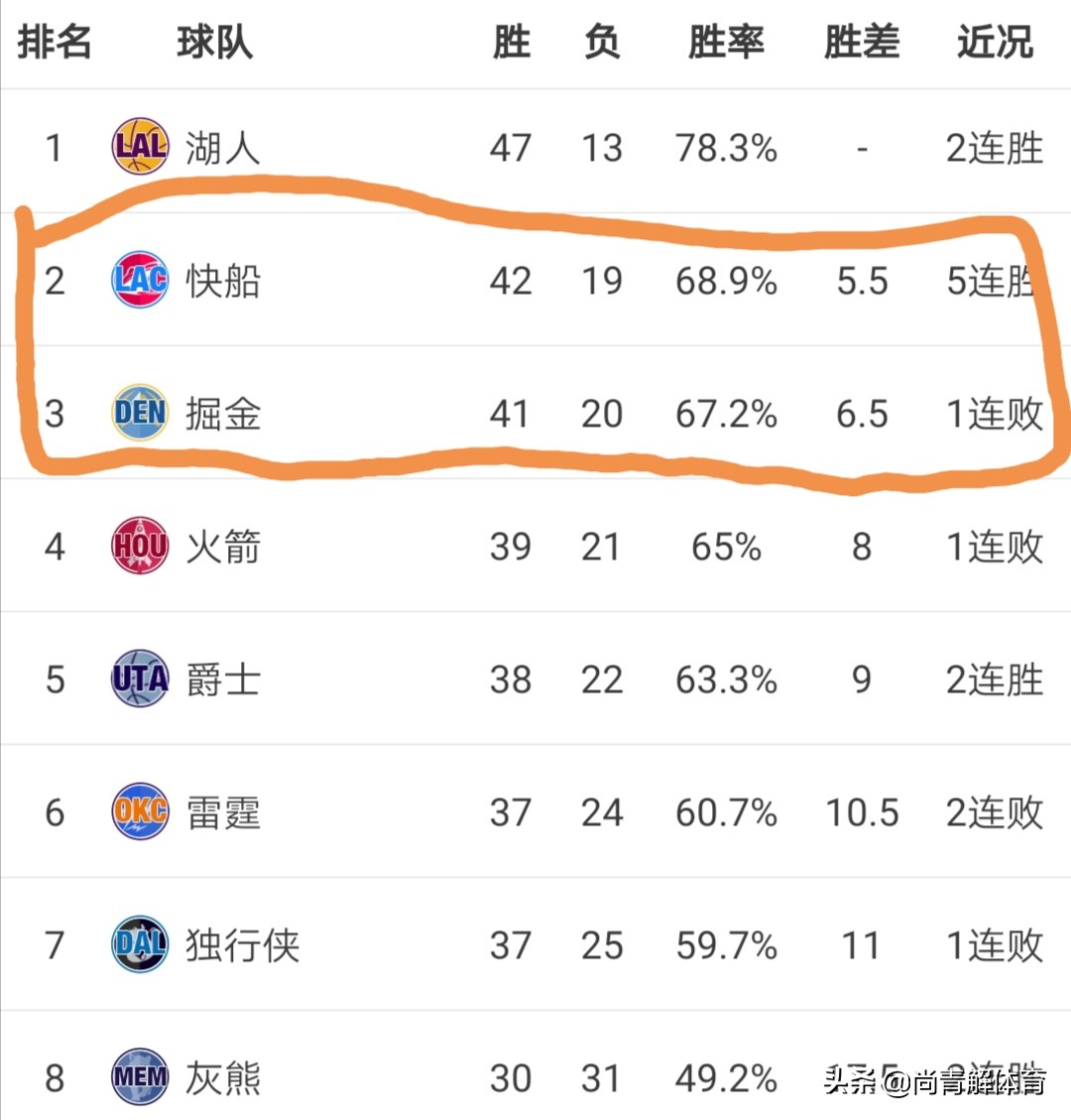
Task: Click the 排名 column header
Action: (55, 42)
